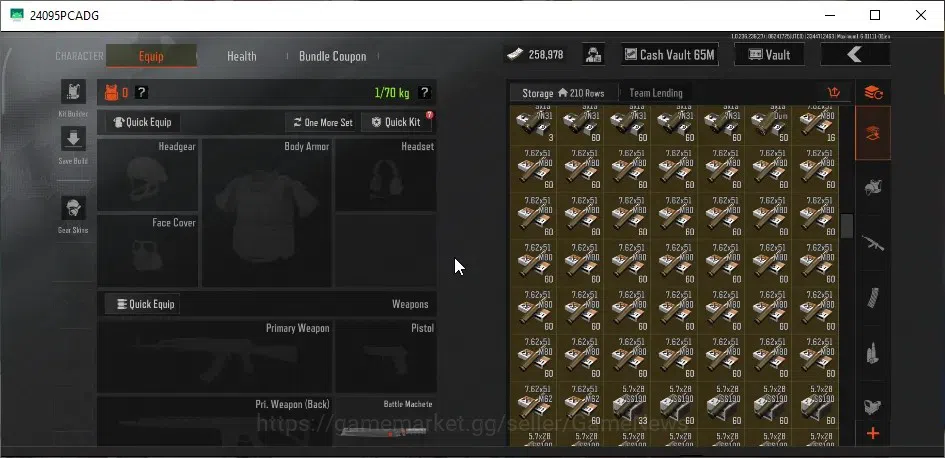The image size is (945, 458).
Task: Select the M80 ammo stack of 16
Action: point(815,124)
